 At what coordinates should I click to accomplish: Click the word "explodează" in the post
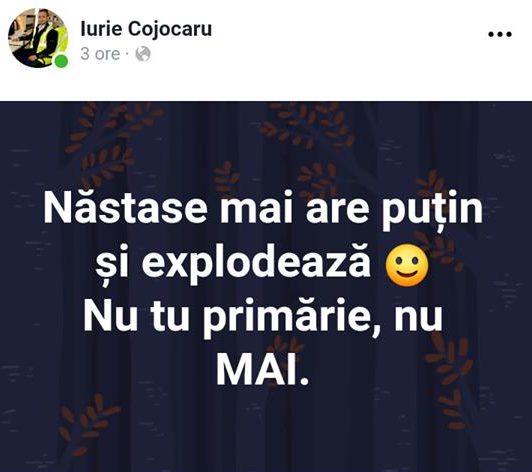(x=256, y=265)
